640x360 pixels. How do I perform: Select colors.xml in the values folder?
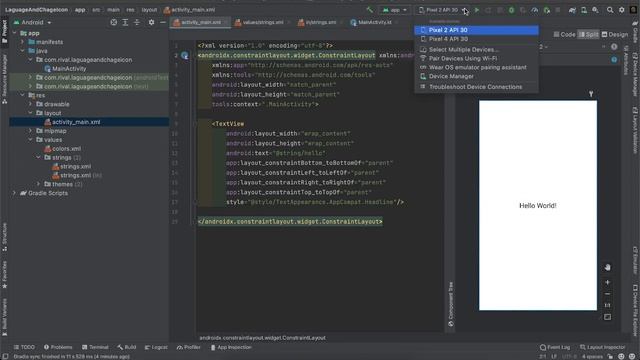coord(62,149)
